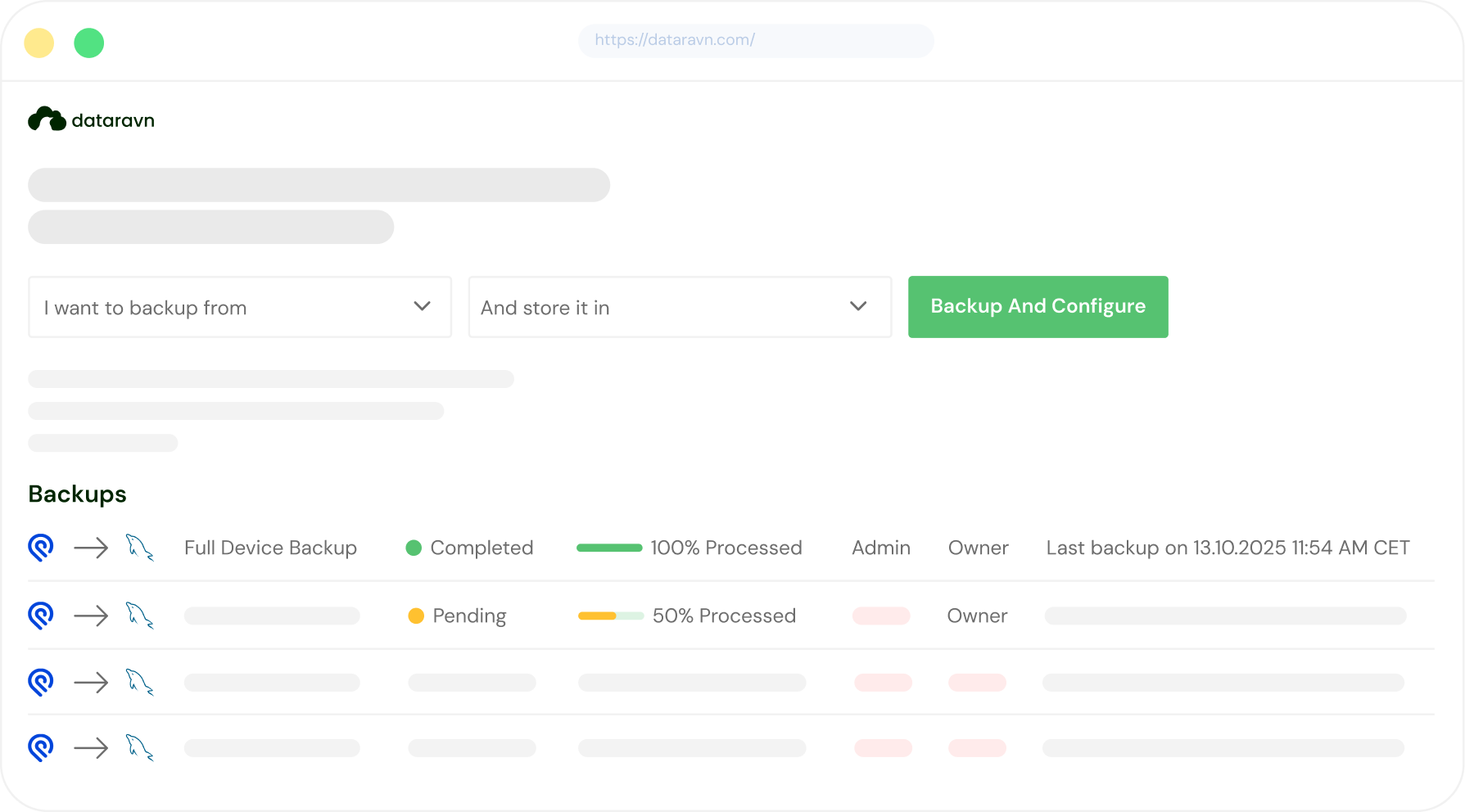Viewport: 1465px width, 812px height.
Task: Click the orange Pending status dot
Action: coord(416,616)
